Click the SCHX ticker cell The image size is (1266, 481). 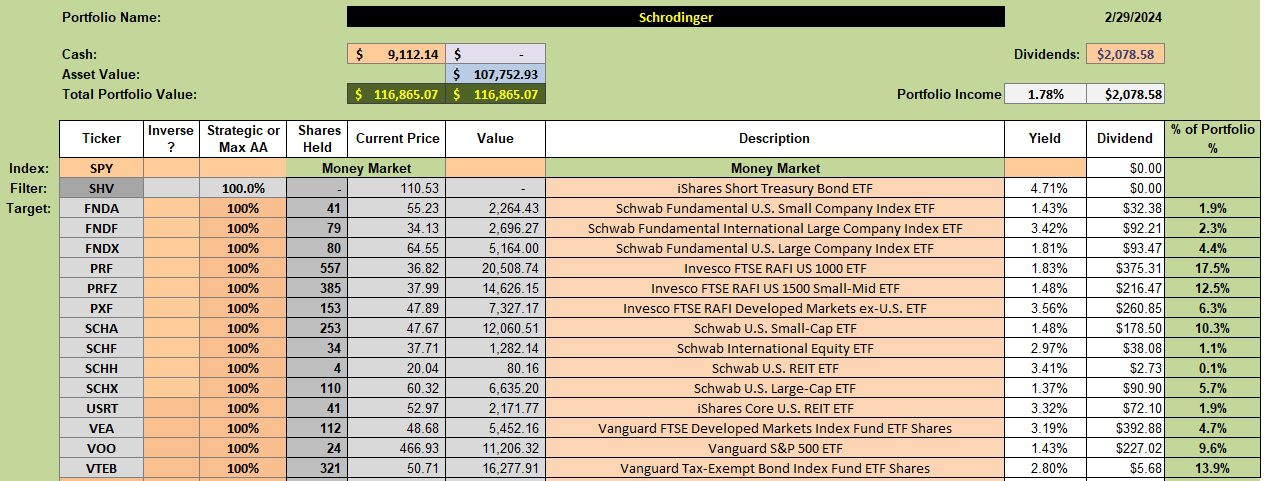(101, 388)
